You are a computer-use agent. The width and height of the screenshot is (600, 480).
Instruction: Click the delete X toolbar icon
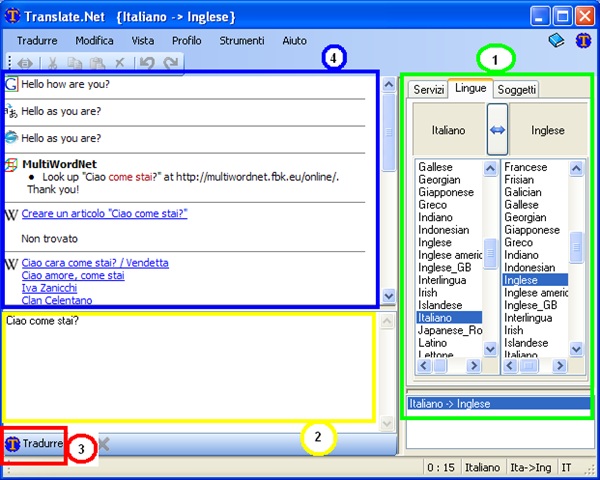point(120,62)
